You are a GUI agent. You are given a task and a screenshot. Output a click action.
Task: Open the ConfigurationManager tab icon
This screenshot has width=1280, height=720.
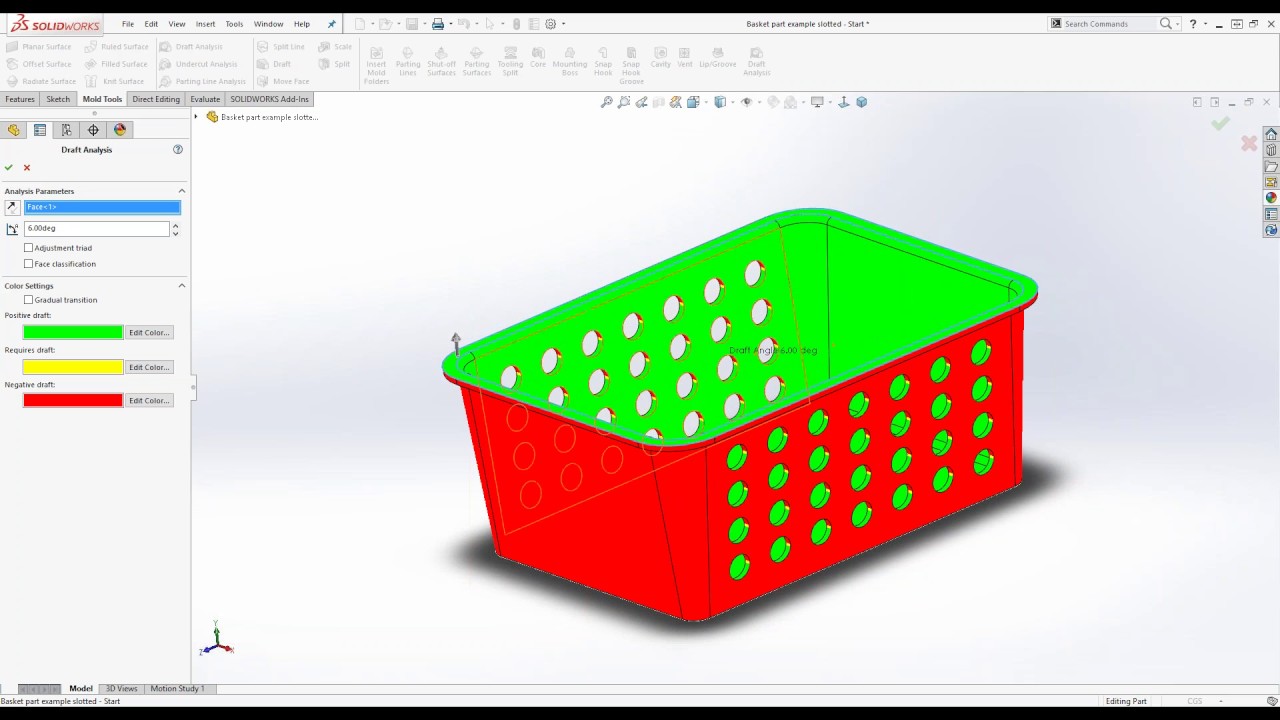67,130
